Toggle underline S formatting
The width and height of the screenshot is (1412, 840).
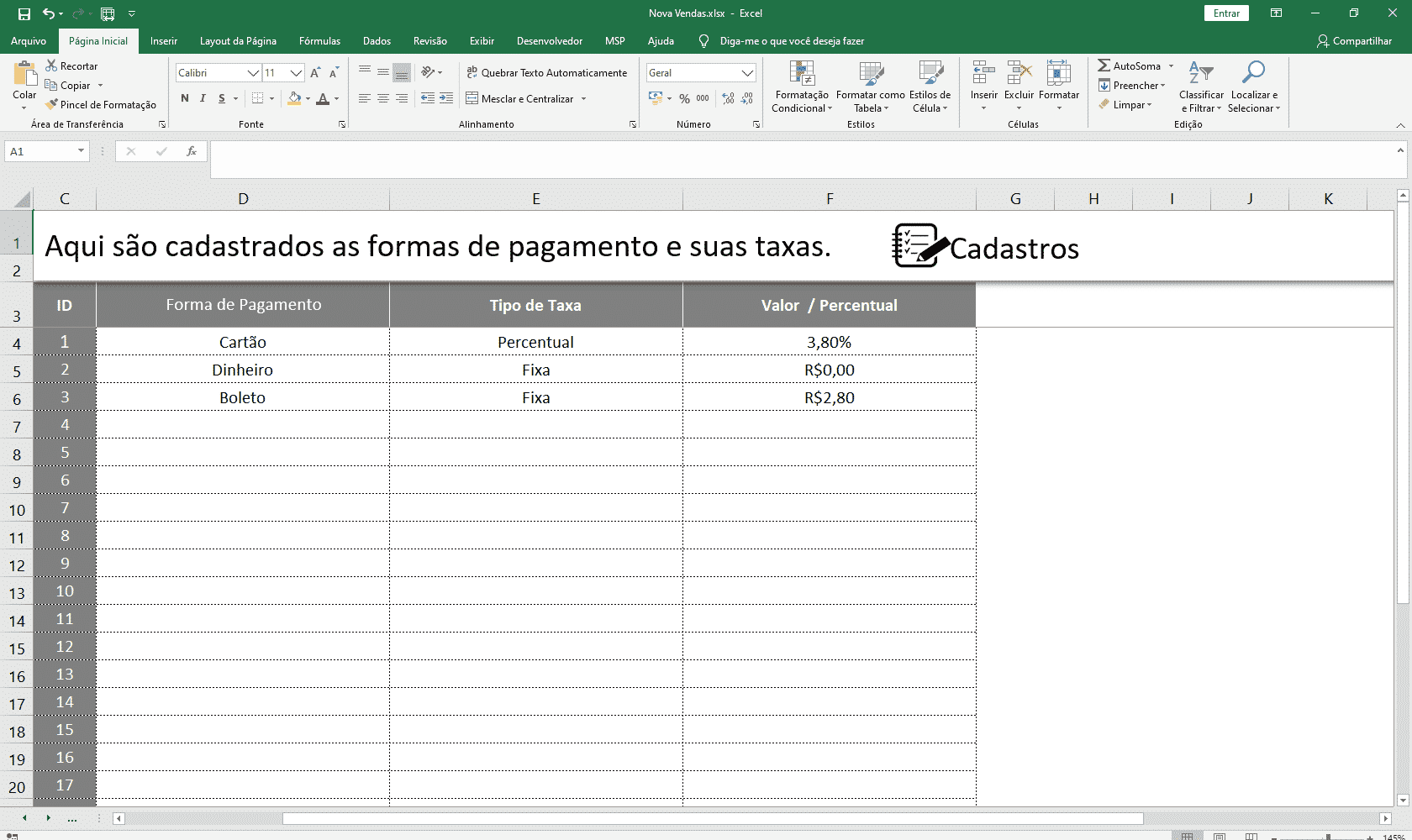pyautogui.click(x=222, y=98)
